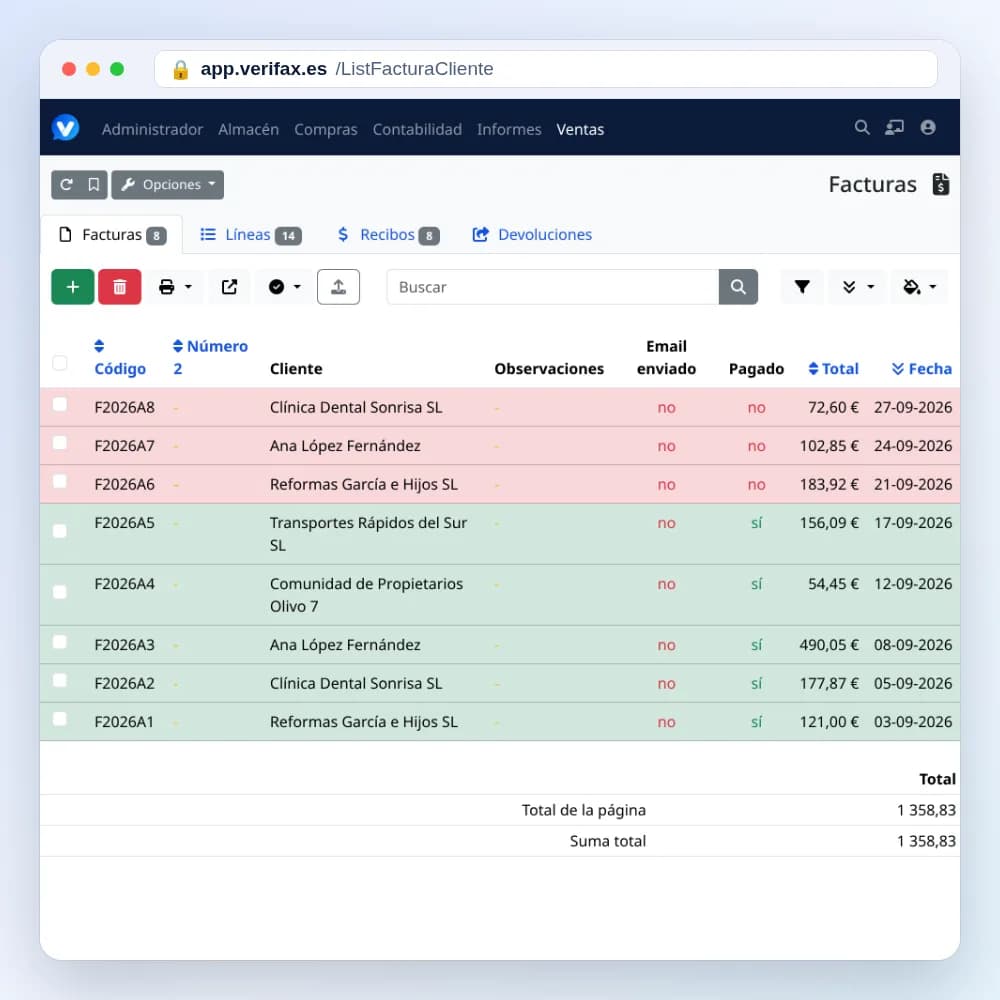Tick the checkbox for invoice F2026A5
Screen dimensions: 1000x1000
[60, 531]
